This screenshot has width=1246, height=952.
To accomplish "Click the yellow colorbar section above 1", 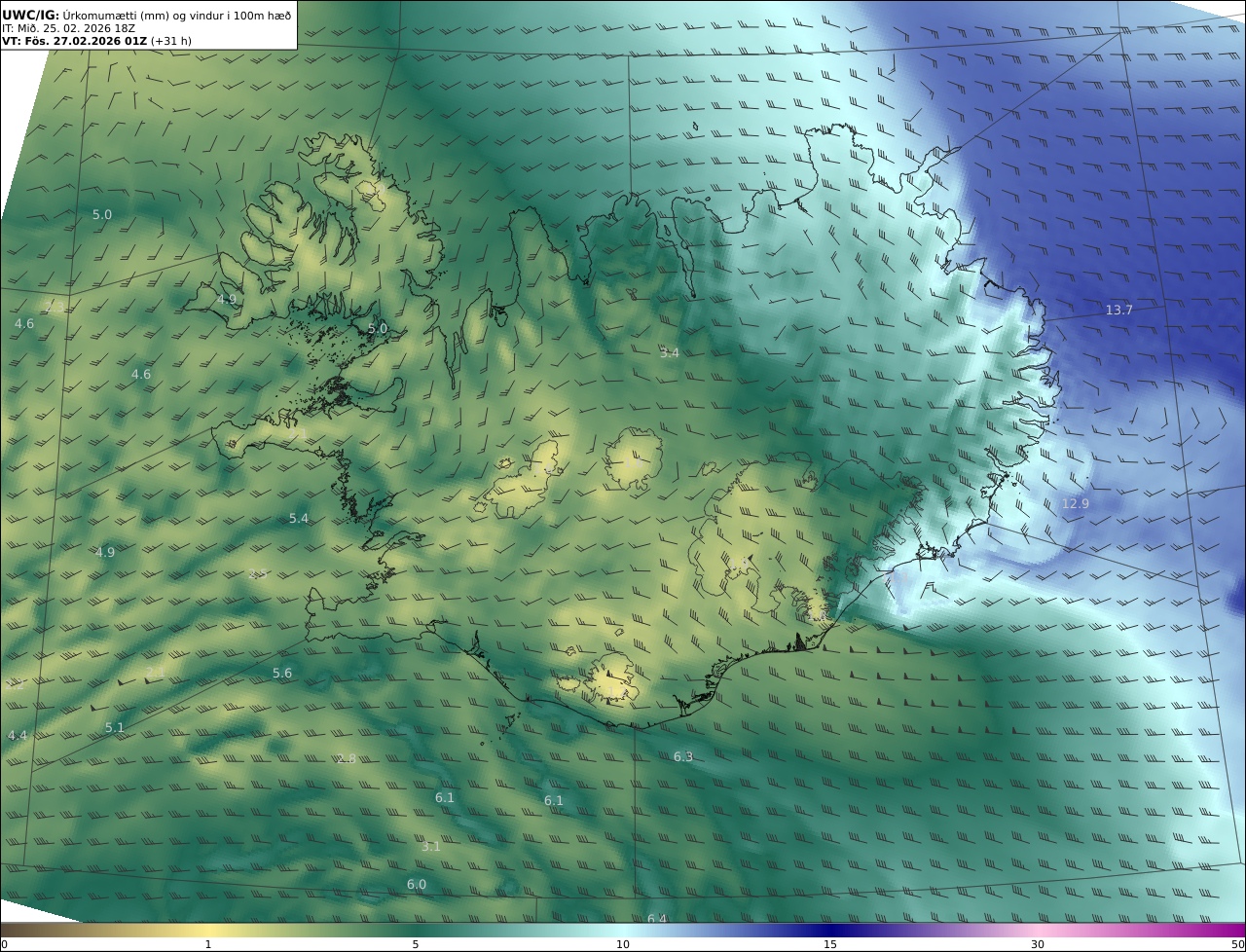I will (207, 931).
